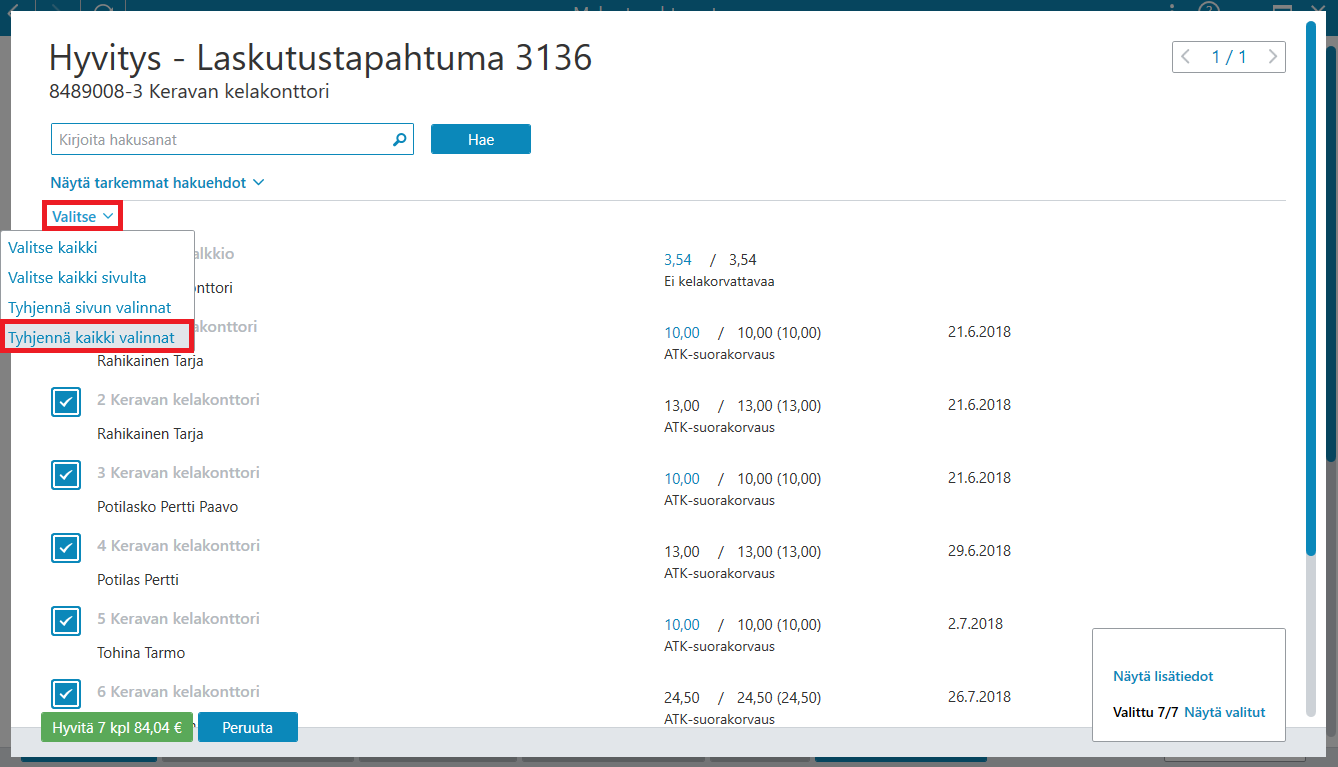Viewport: 1338px width, 767px height.
Task: Collapse the Valitse dropdown
Action: pos(82,217)
